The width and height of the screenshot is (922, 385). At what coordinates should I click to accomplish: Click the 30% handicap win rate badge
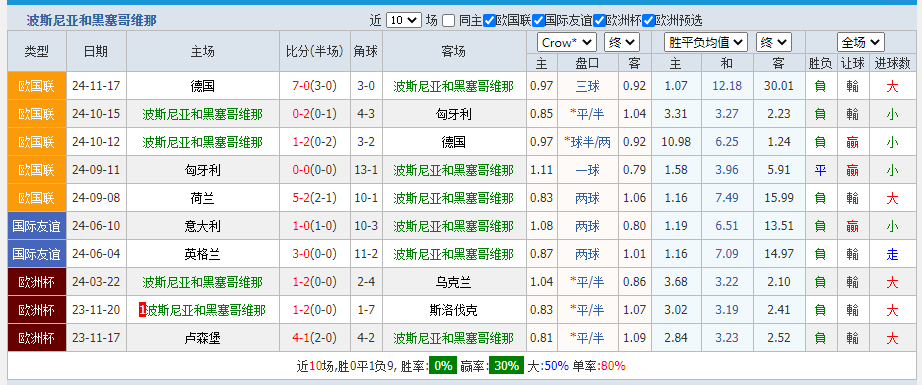click(x=507, y=366)
